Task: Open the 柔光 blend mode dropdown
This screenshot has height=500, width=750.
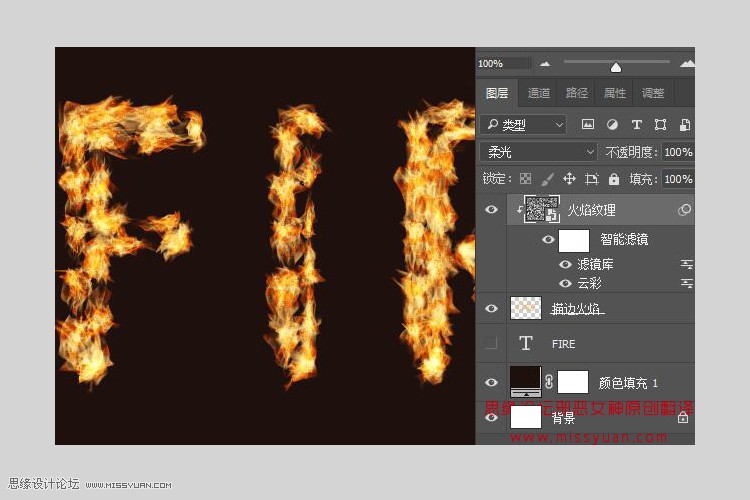Action: [x=539, y=152]
